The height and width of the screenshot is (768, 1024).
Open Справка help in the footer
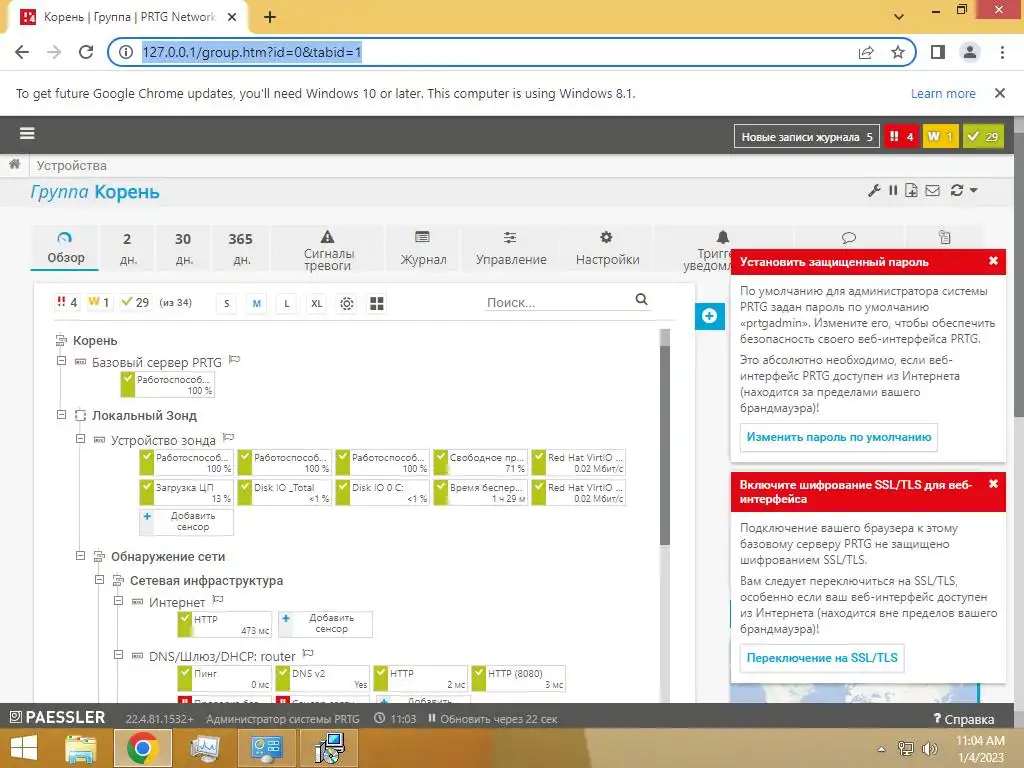point(964,719)
